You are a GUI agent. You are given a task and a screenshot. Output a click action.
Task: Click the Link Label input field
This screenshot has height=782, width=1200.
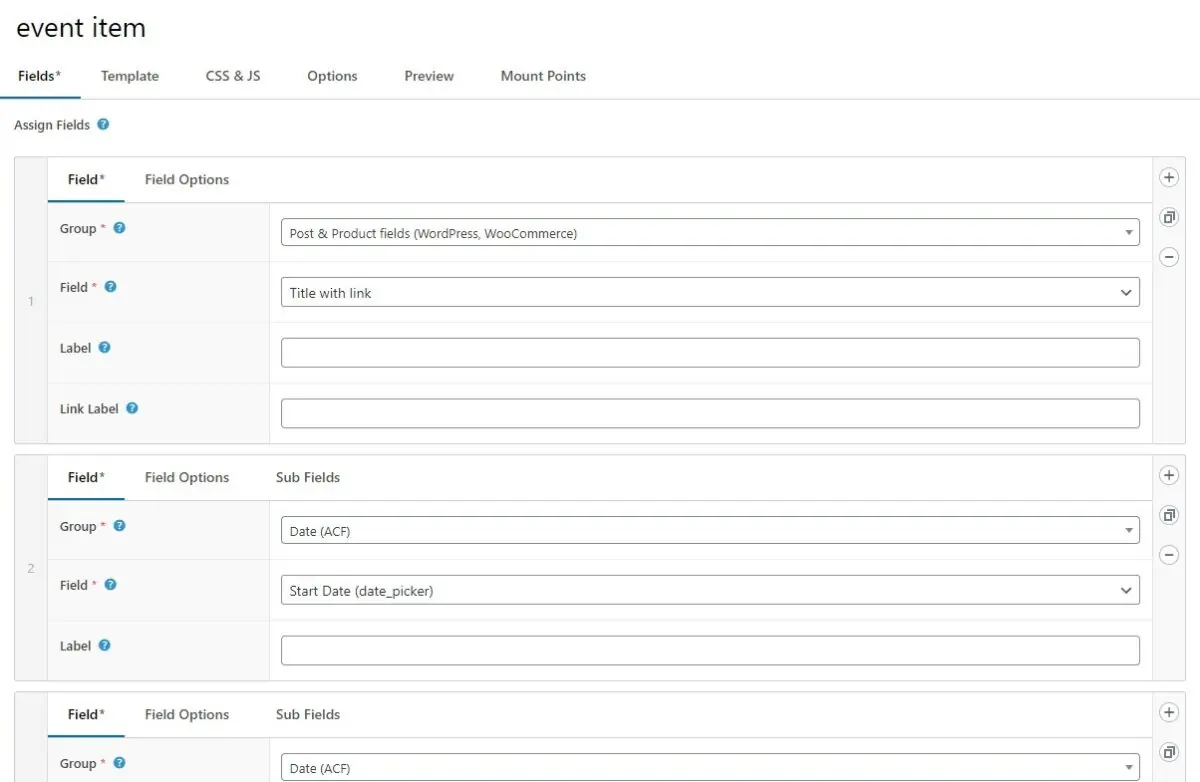pyautogui.click(x=710, y=412)
